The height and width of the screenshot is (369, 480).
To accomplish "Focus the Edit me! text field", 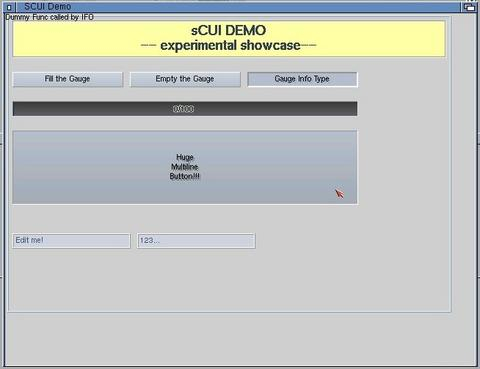I will 71,241.
